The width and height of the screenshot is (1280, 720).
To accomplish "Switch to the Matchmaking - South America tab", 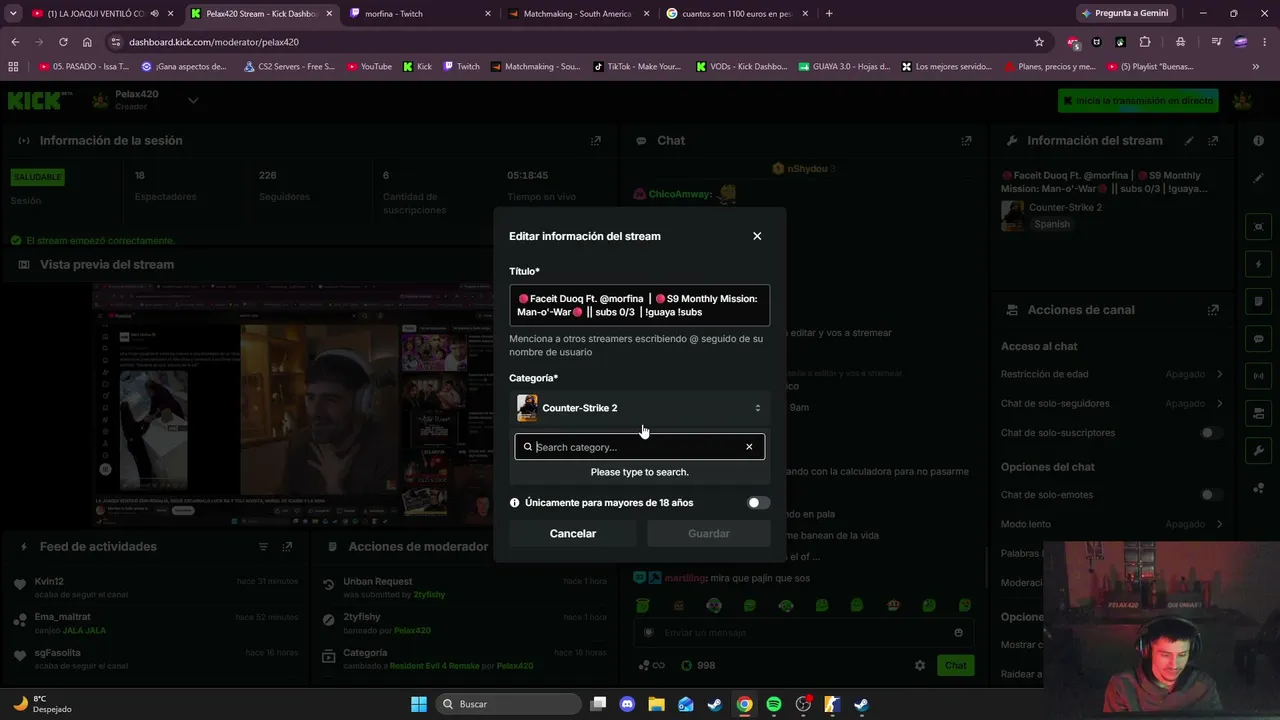I will tap(577, 14).
